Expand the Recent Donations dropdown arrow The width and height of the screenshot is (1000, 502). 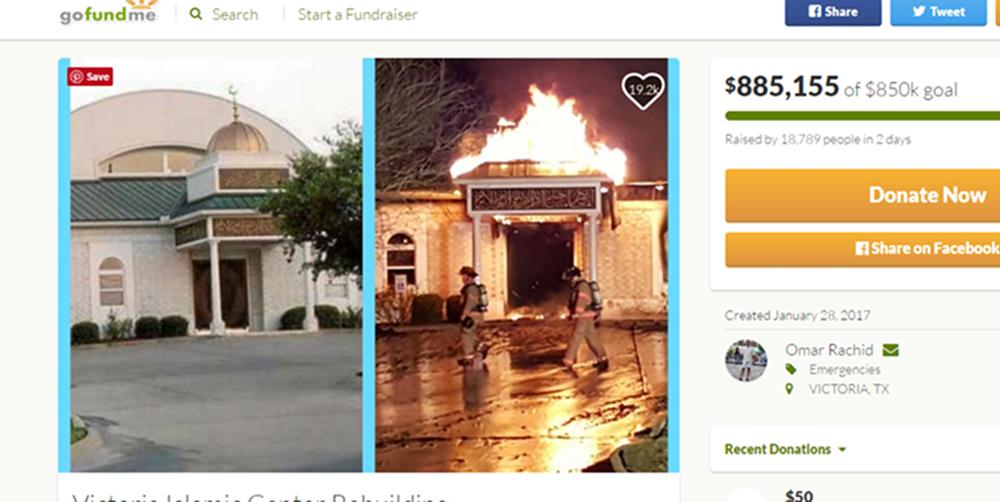pyautogui.click(x=842, y=450)
